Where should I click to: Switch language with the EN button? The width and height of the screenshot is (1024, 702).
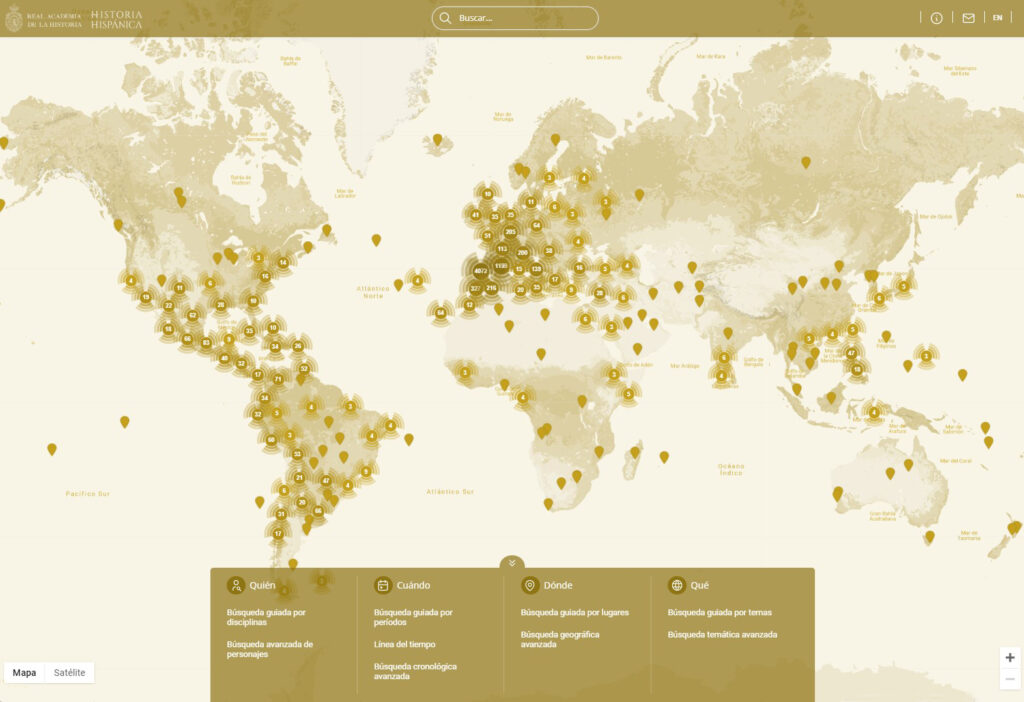click(x=997, y=18)
